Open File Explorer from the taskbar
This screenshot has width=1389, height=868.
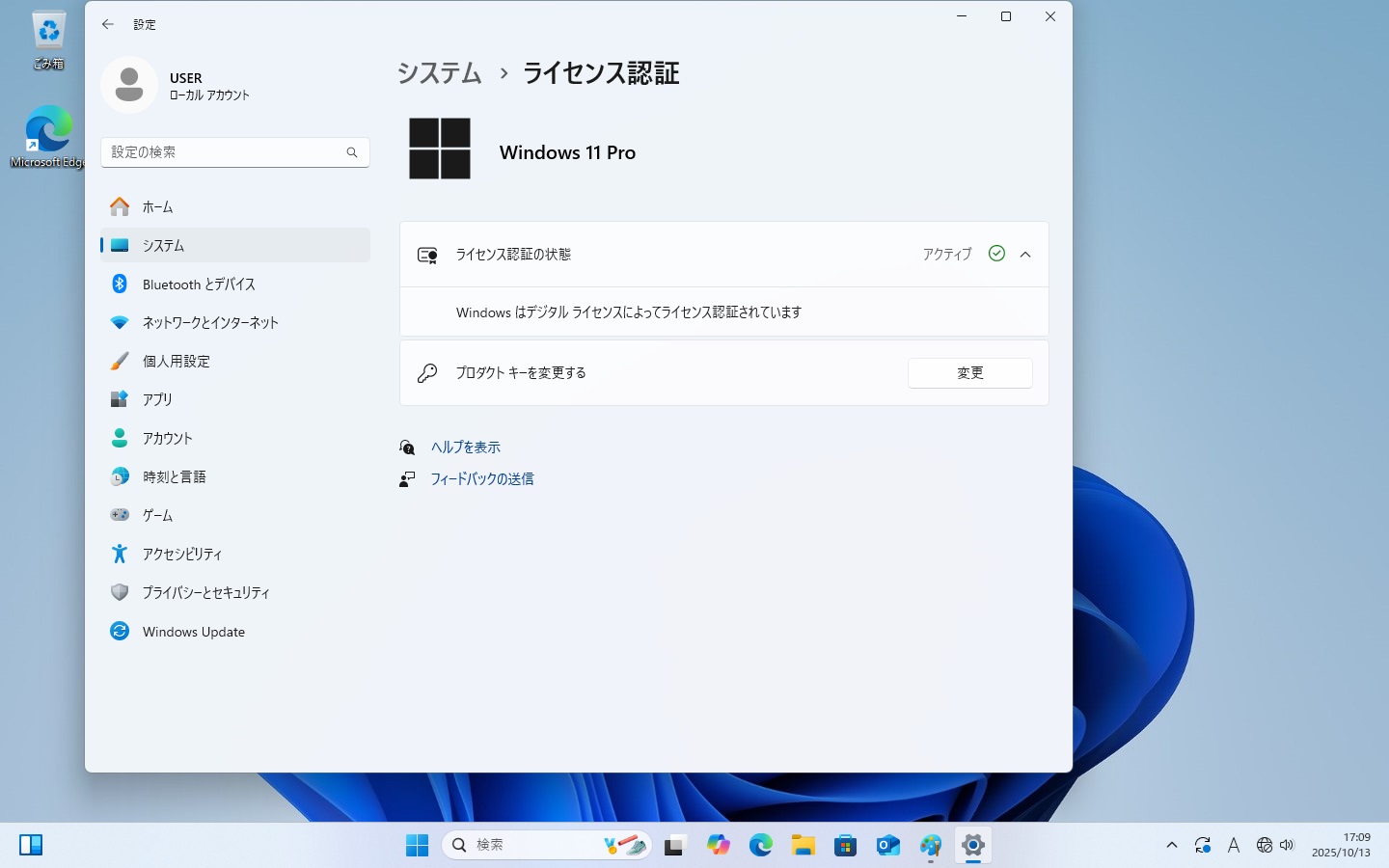pos(803,846)
